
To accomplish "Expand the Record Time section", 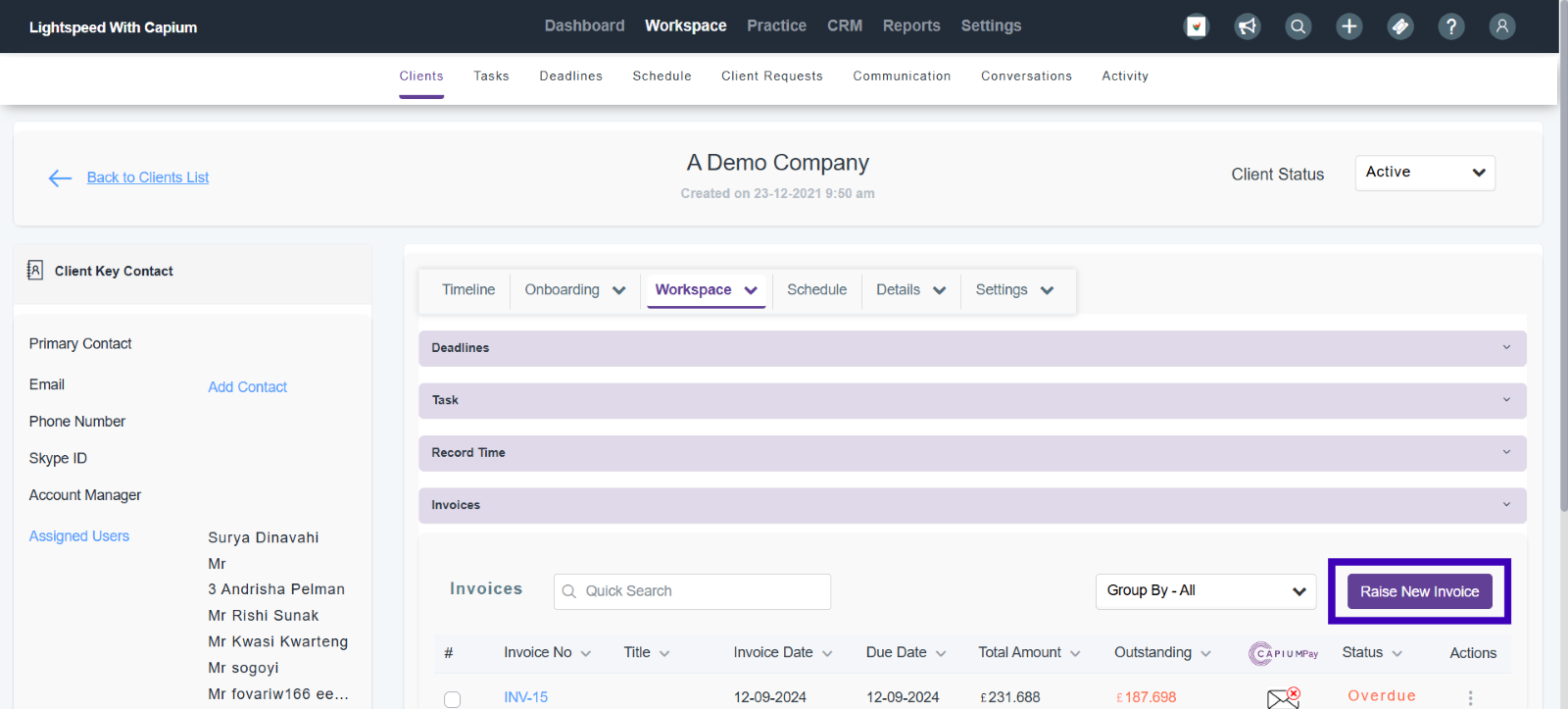I will 972,453.
